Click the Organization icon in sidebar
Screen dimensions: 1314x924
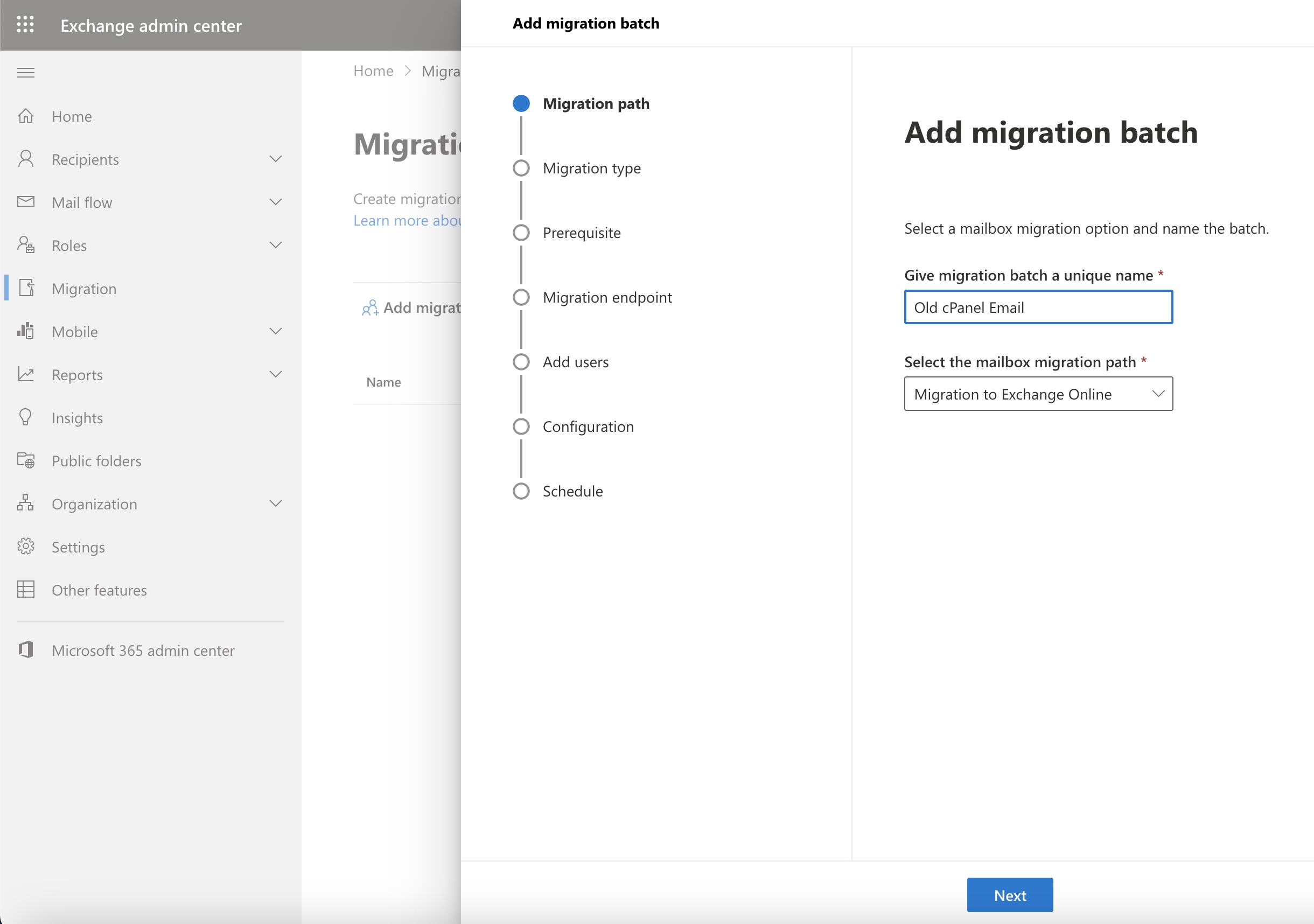pos(26,503)
